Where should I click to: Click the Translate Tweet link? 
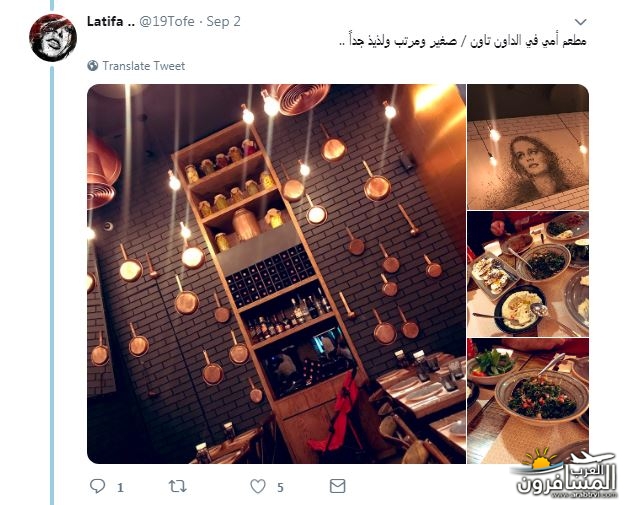[x=144, y=66]
